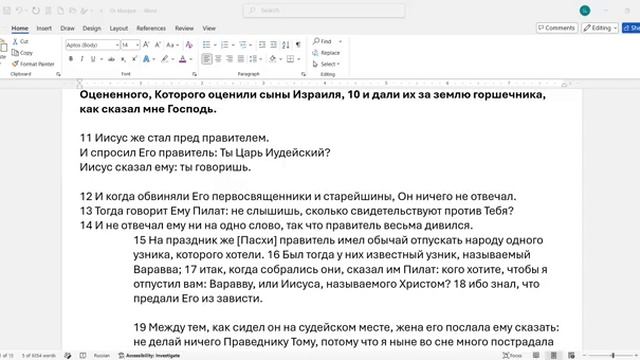Open Editing mode dropdown
This screenshot has width=640, height=360.
tap(600, 28)
